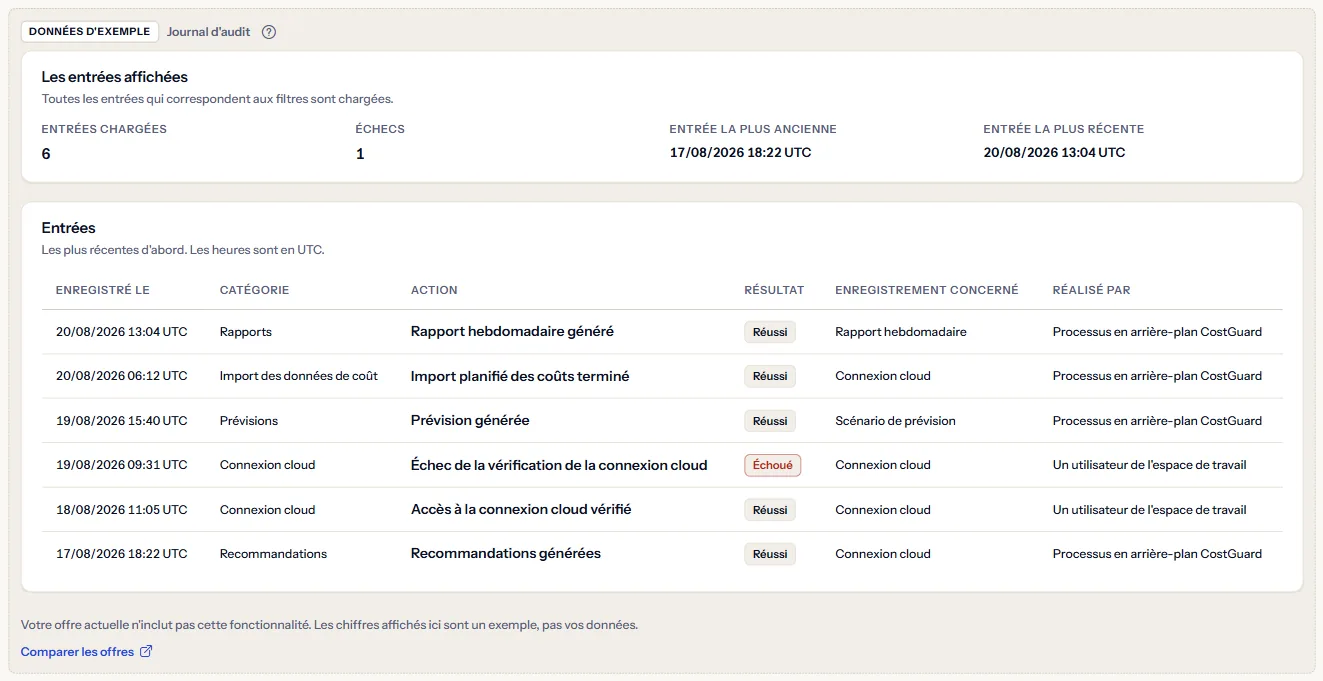The width and height of the screenshot is (1323, 681).
Task: Select the ENTRÉES CHARGÉES value 6
Action: click(x=46, y=154)
